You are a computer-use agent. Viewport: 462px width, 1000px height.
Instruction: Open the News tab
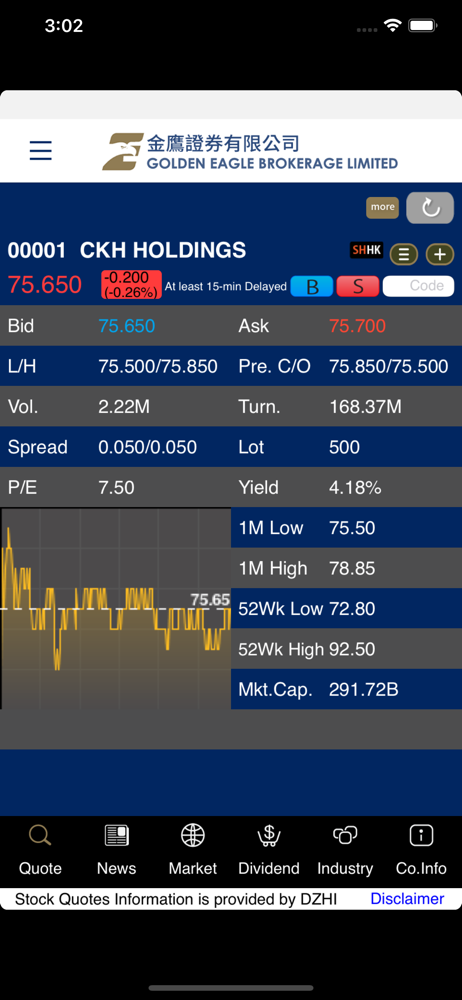point(116,850)
